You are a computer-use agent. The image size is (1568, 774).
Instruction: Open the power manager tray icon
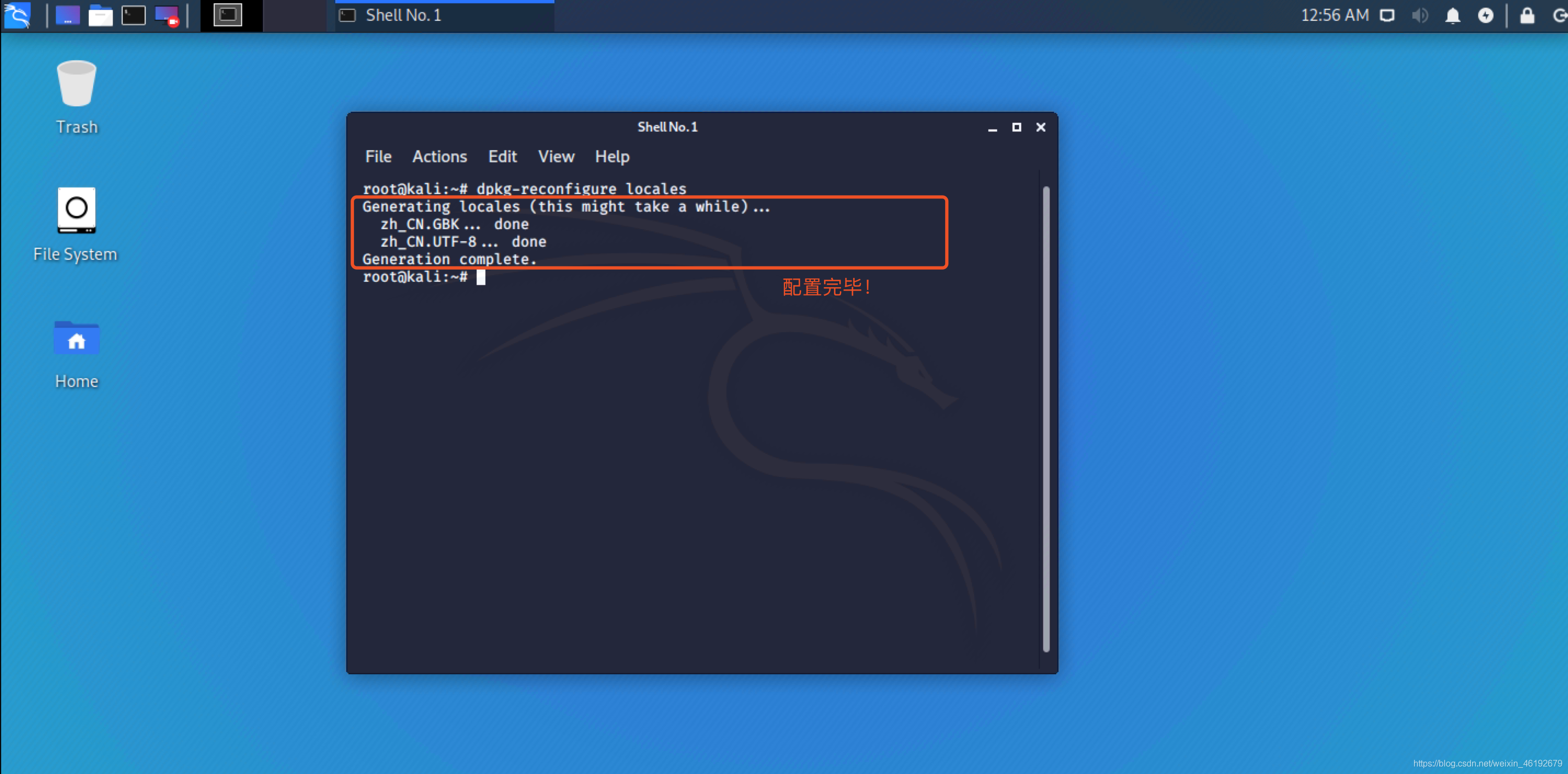(1485, 15)
